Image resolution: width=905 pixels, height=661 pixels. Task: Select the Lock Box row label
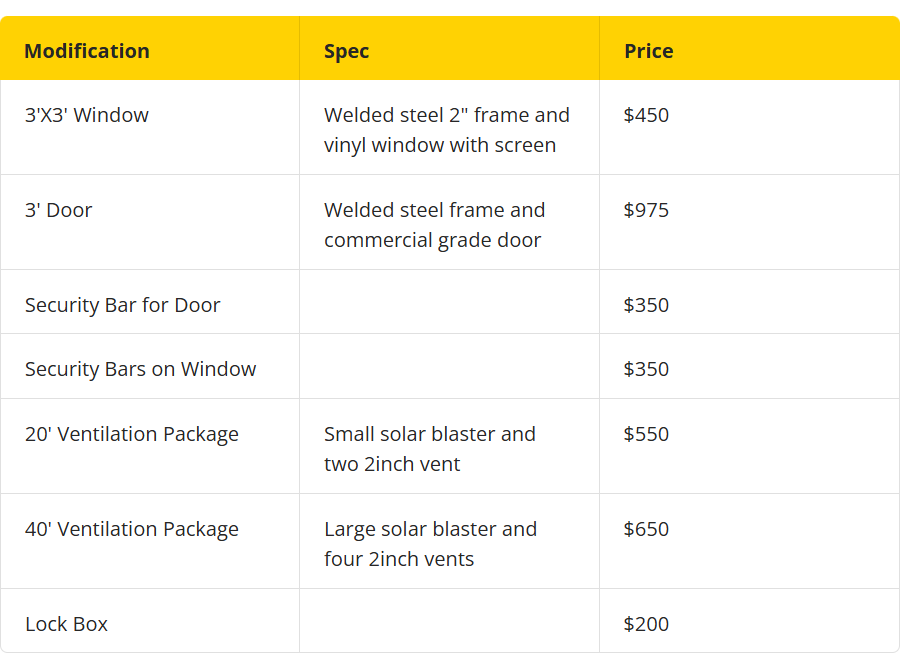[66, 624]
